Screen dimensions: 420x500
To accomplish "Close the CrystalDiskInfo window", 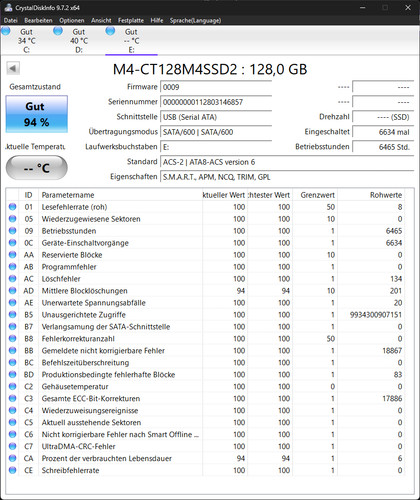I will pyautogui.click(x=408, y=7).
